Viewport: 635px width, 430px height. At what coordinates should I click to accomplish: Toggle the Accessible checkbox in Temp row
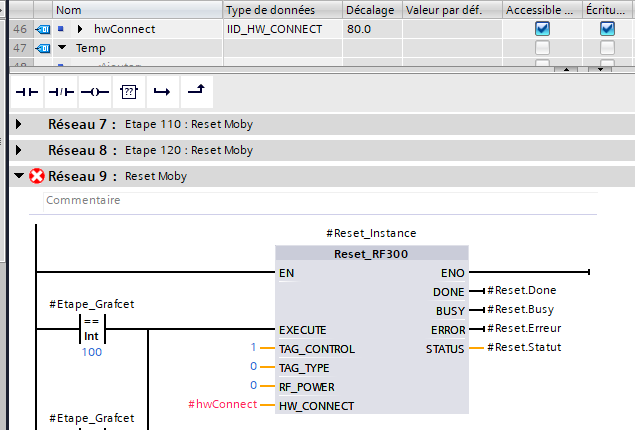542,48
